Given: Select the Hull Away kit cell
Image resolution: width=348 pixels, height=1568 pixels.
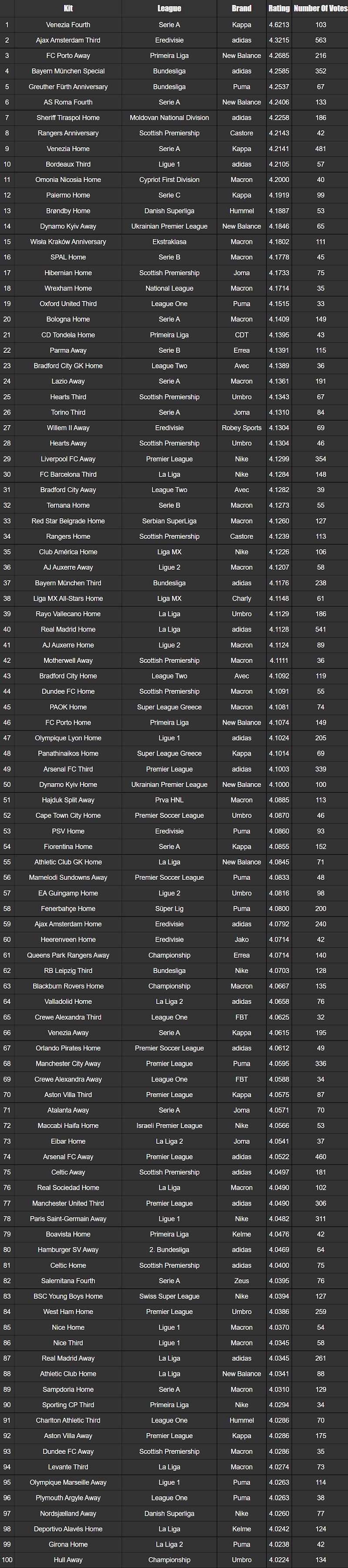Looking at the screenshot, I should coord(68,1560).
